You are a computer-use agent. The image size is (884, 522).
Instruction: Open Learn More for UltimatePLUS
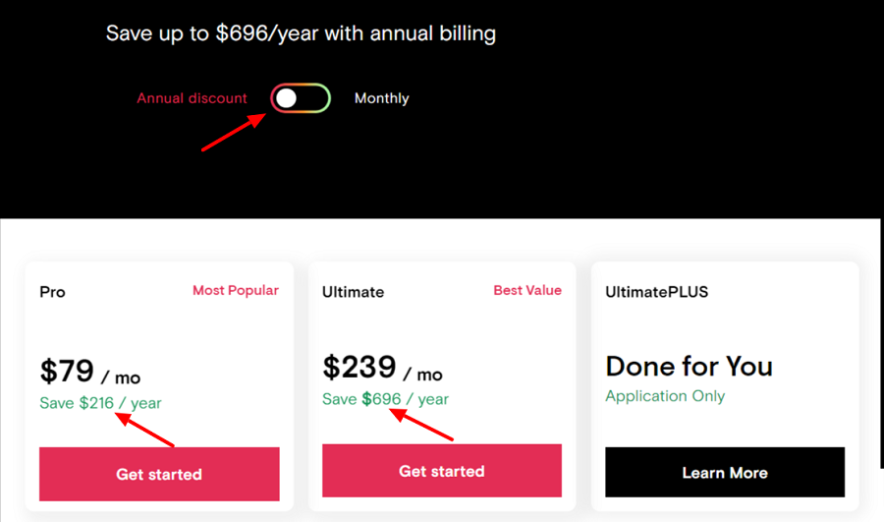724,472
